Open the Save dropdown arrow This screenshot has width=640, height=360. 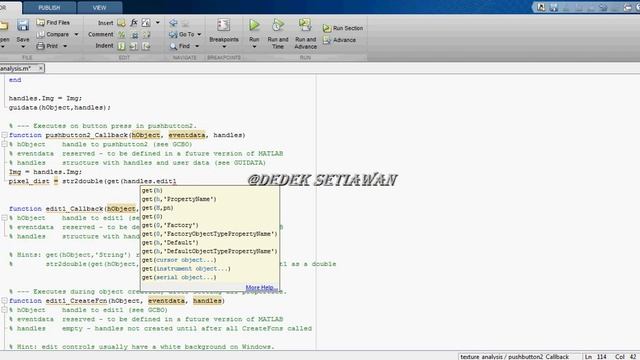(x=23, y=47)
